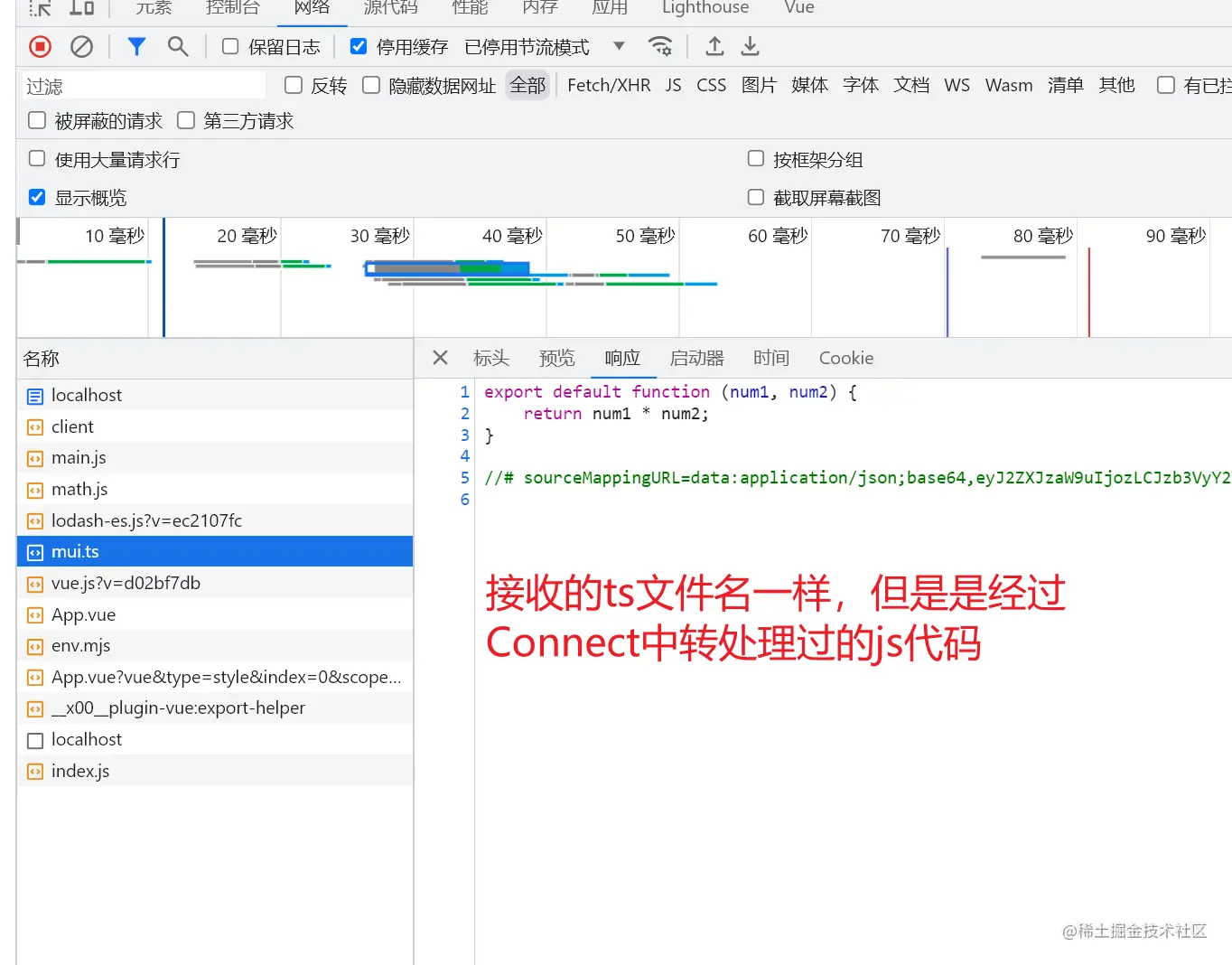
Task: Click line number 5 in response
Action: (464, 478)
